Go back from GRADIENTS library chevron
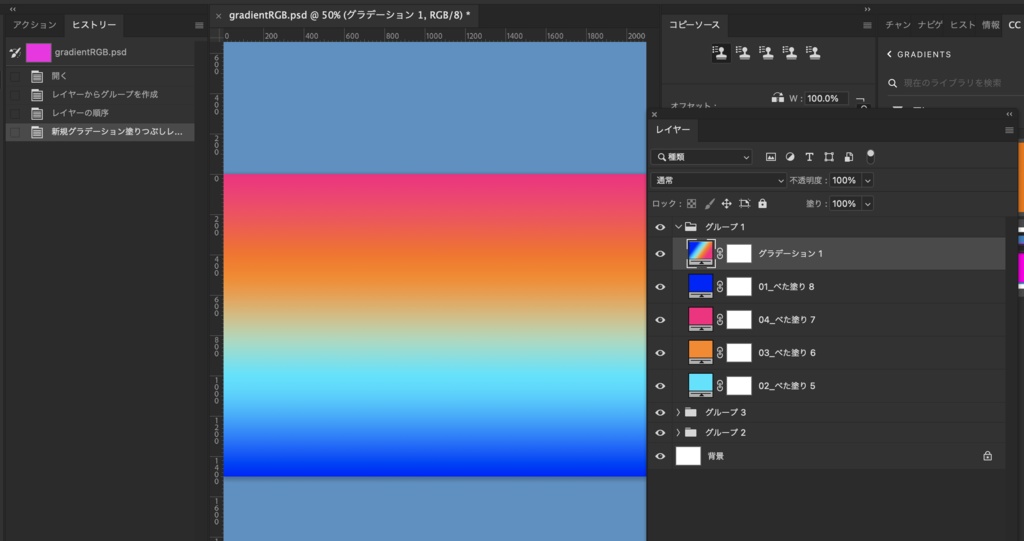 [x=889, y=54]
